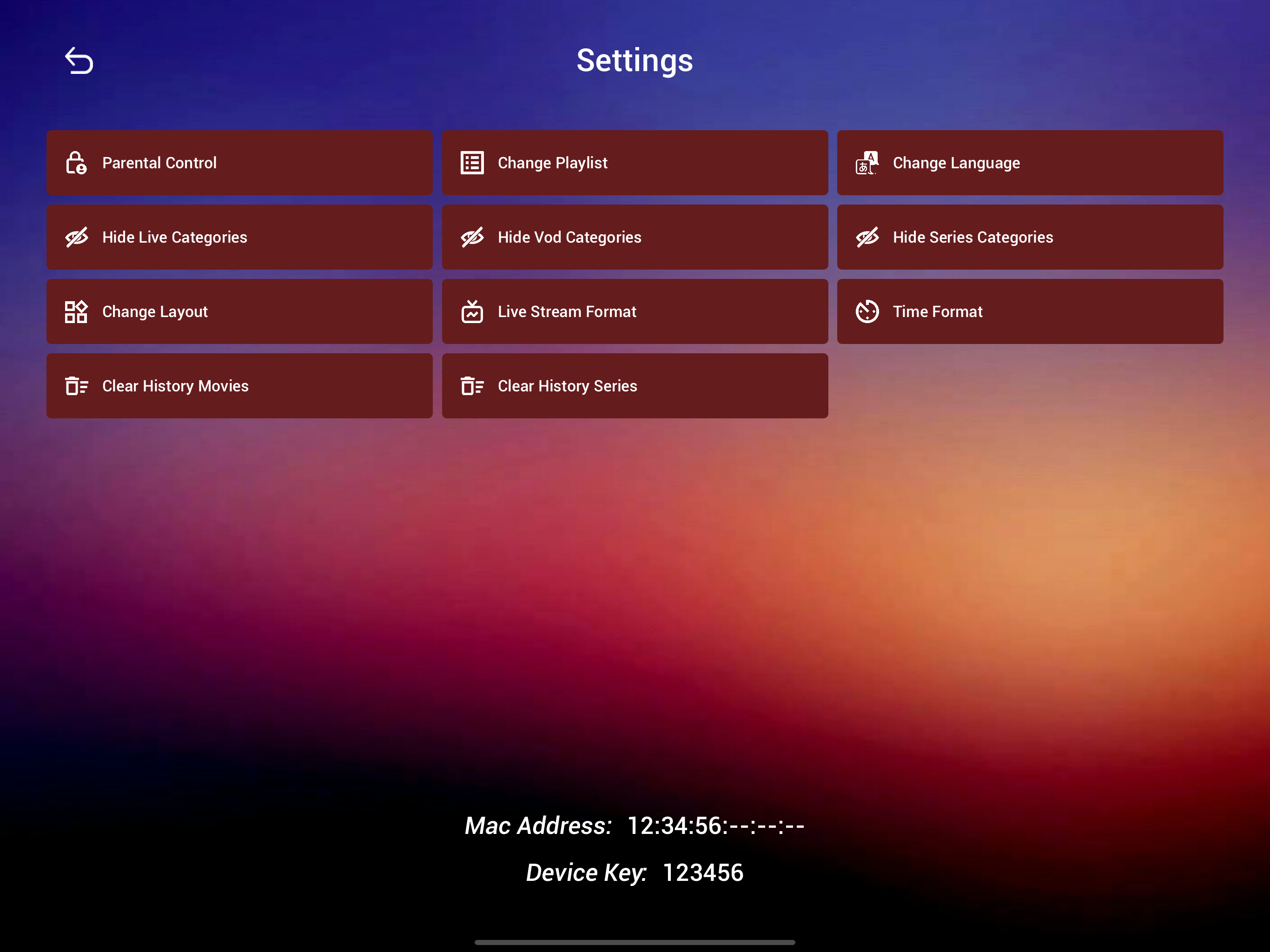Click the Device Key value 123456
The width and height of the screenshot is (1270, 952).
pos(703,873)
